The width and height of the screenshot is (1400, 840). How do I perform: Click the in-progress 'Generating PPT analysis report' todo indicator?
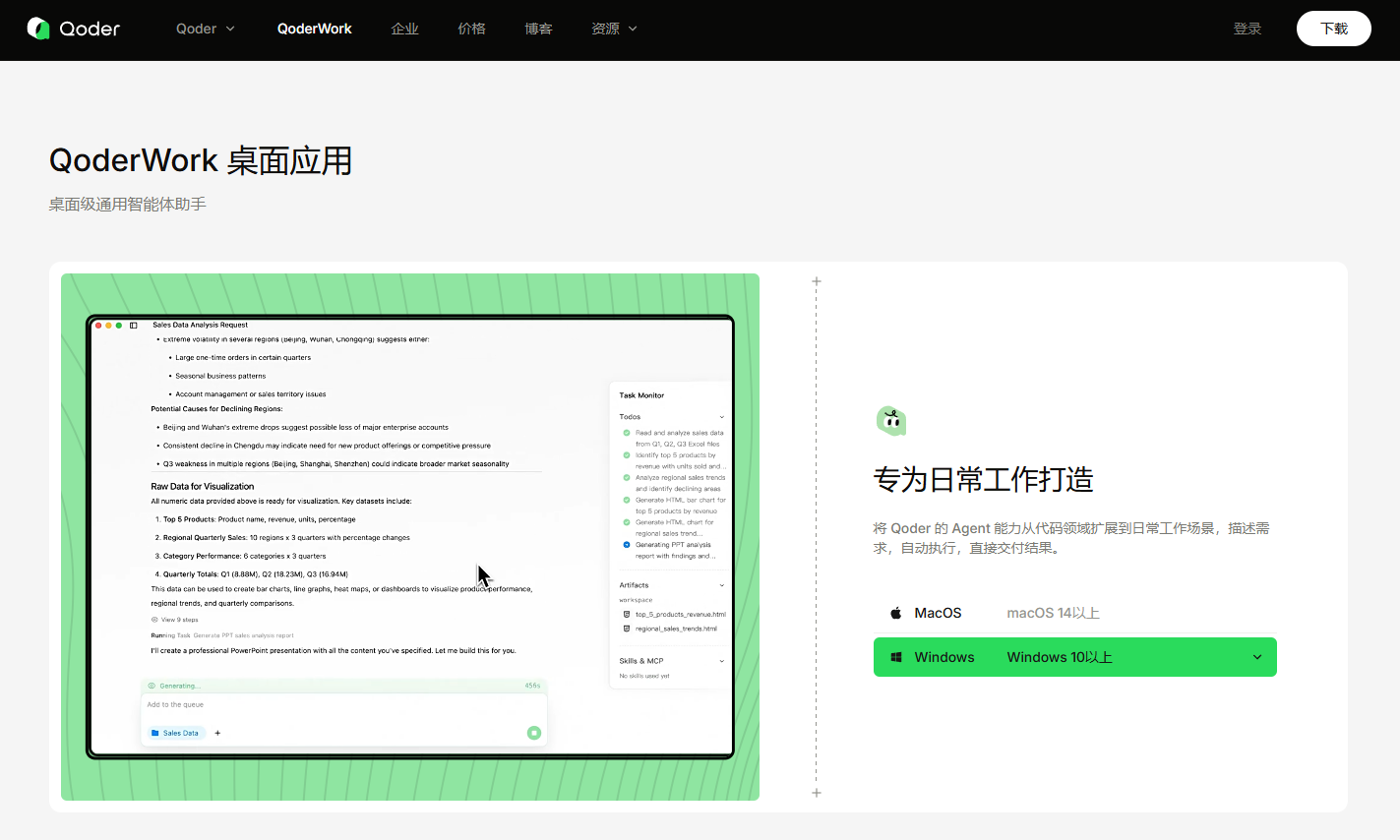coord(627,544)
